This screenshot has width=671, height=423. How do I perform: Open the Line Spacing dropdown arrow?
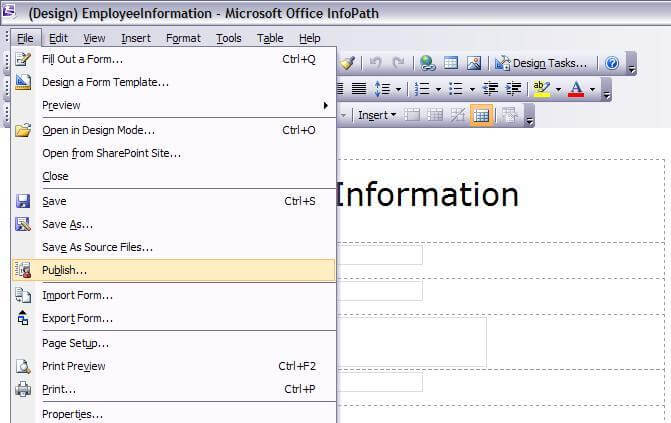click(398, 89)
